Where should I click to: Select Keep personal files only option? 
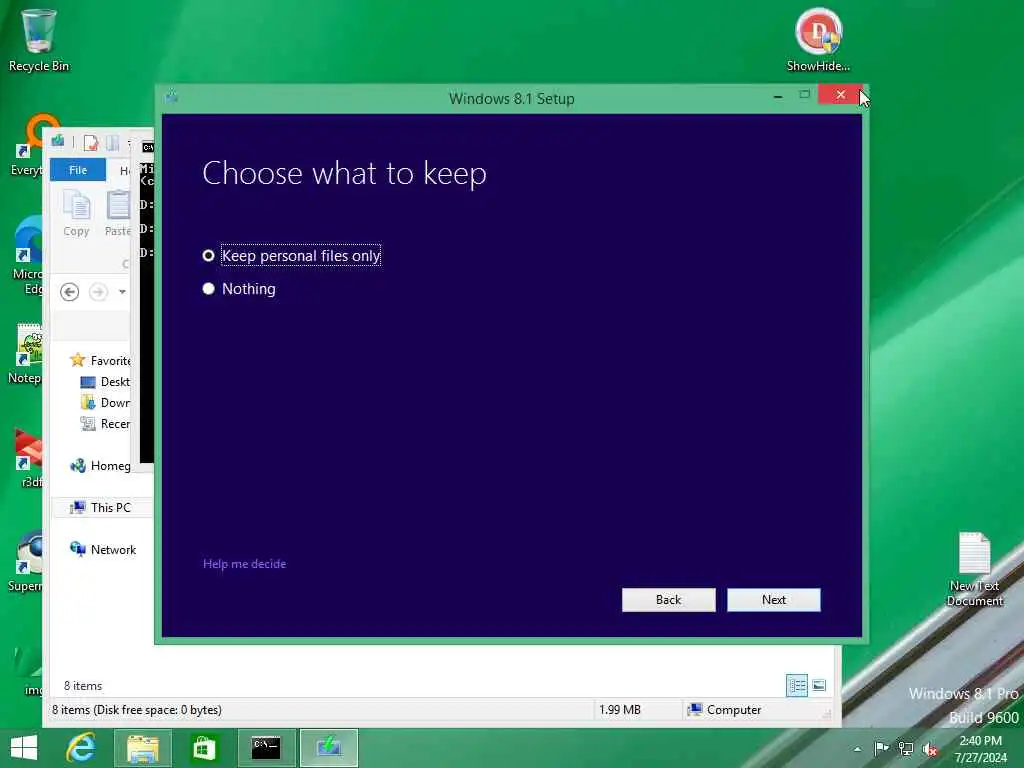click(292, 255)
